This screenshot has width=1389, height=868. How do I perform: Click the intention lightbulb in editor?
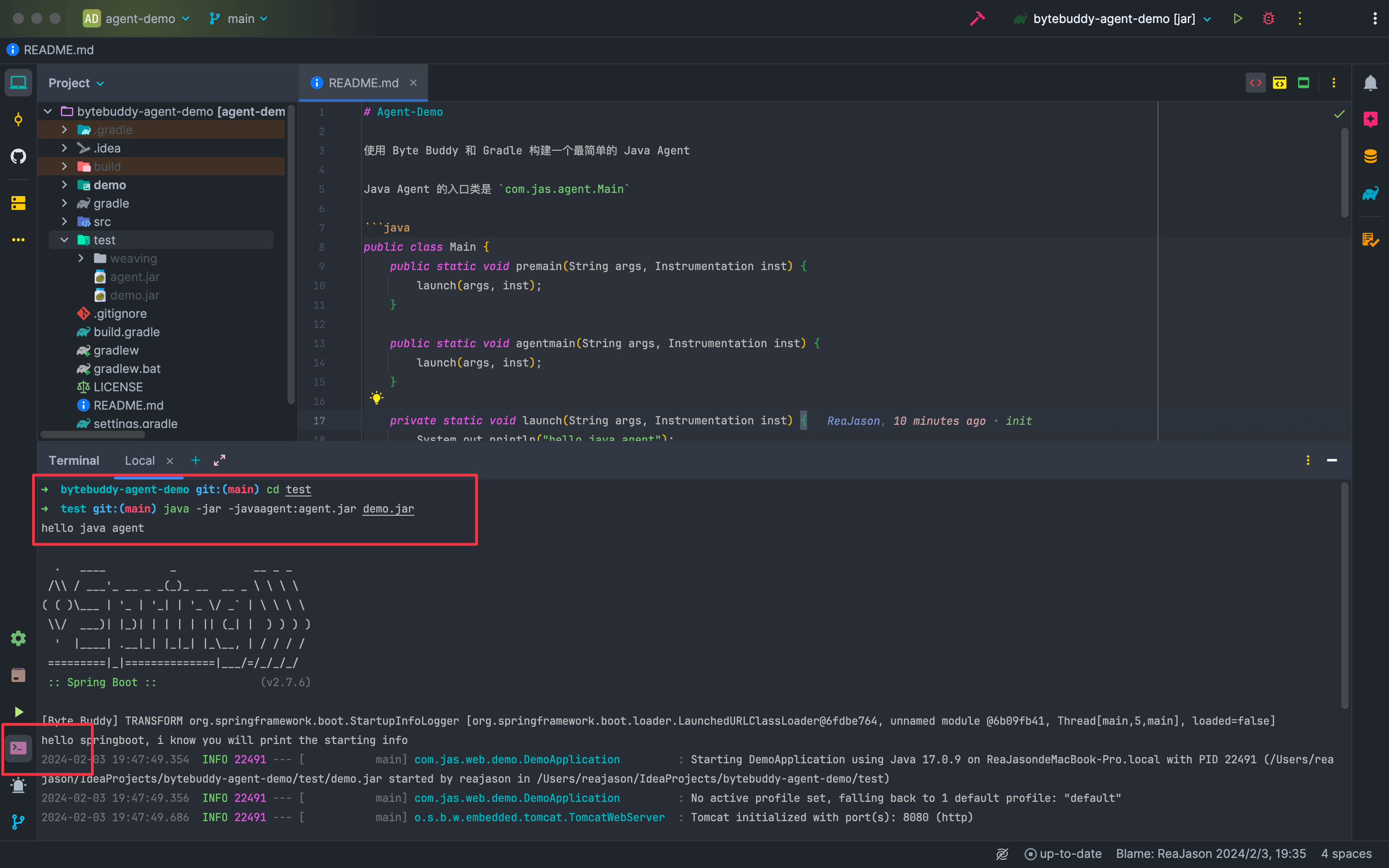point(377,398)
